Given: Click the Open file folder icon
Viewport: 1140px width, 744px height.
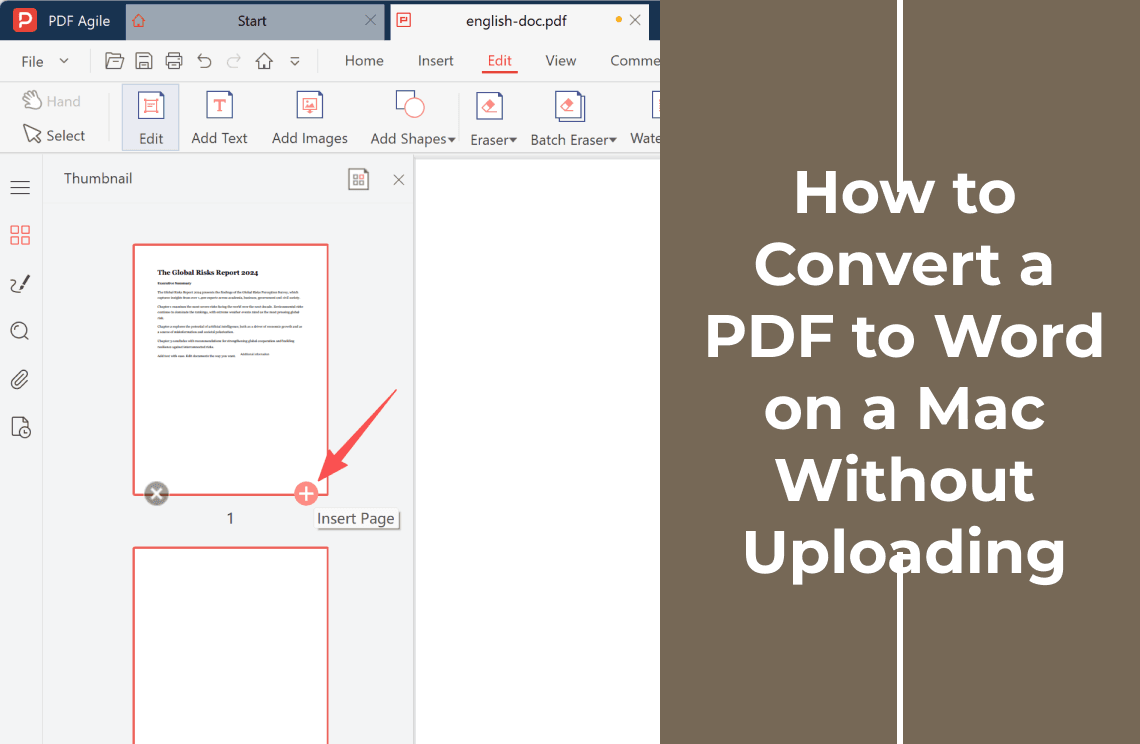Looking at the screenshot, I should coord(114,61).
